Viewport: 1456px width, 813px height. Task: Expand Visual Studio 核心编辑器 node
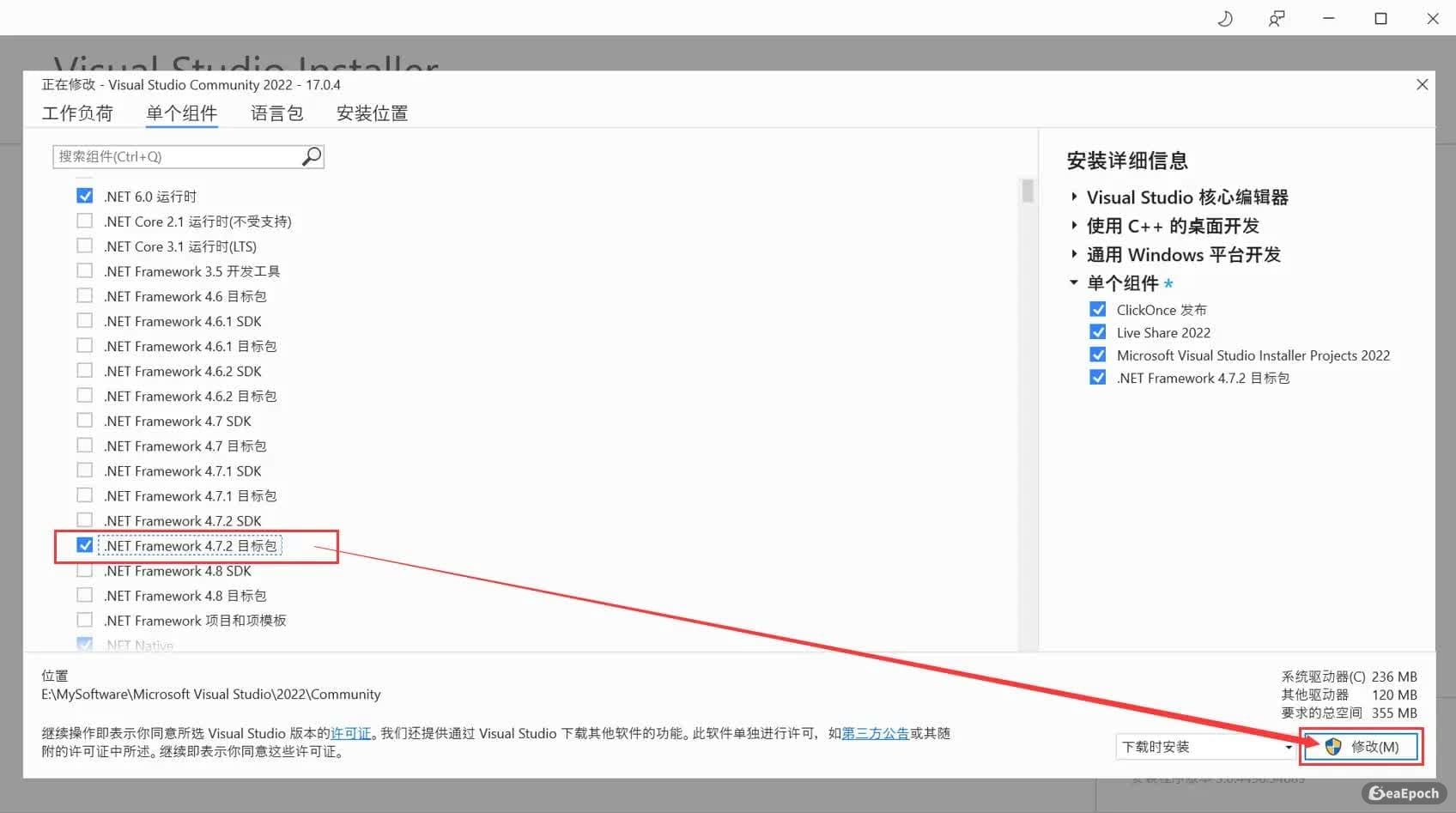[1074, 197]
